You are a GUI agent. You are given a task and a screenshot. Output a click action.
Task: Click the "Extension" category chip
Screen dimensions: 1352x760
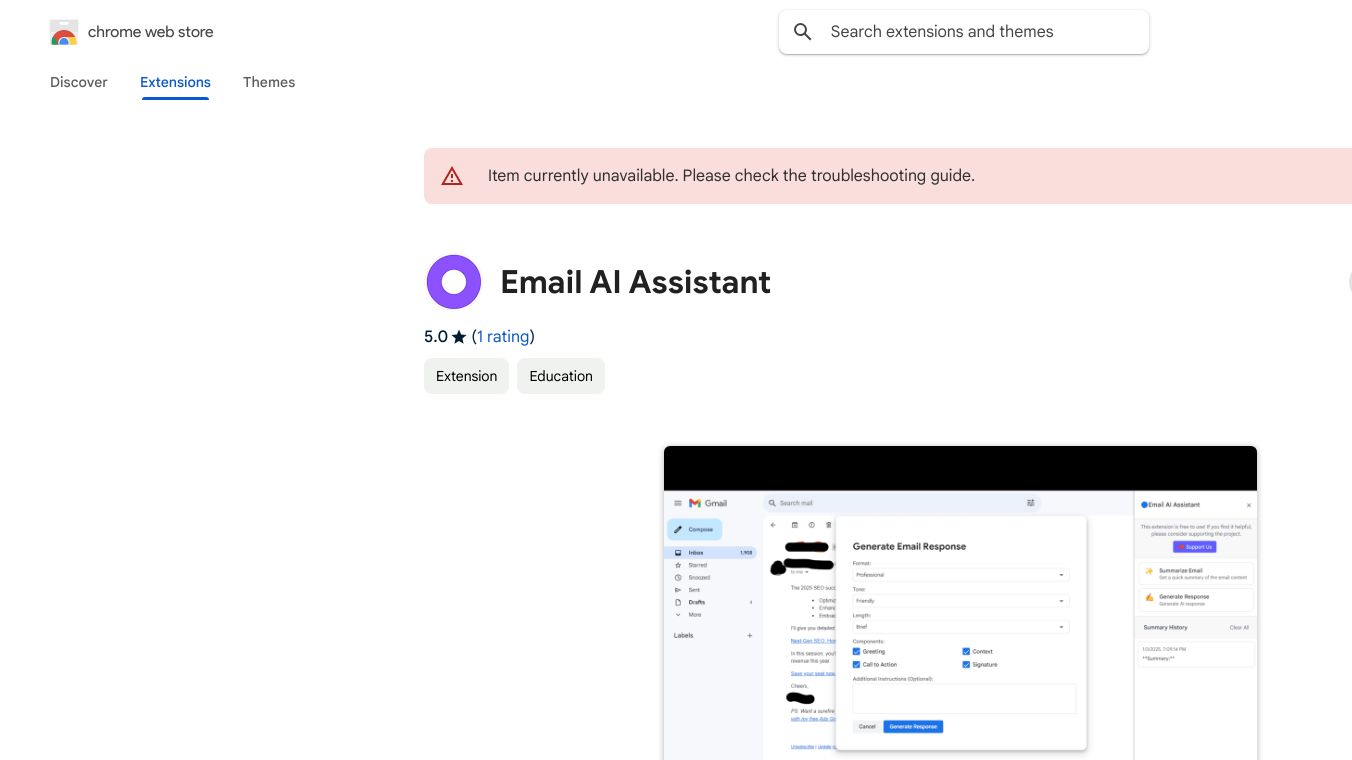[x=466, y=376]
